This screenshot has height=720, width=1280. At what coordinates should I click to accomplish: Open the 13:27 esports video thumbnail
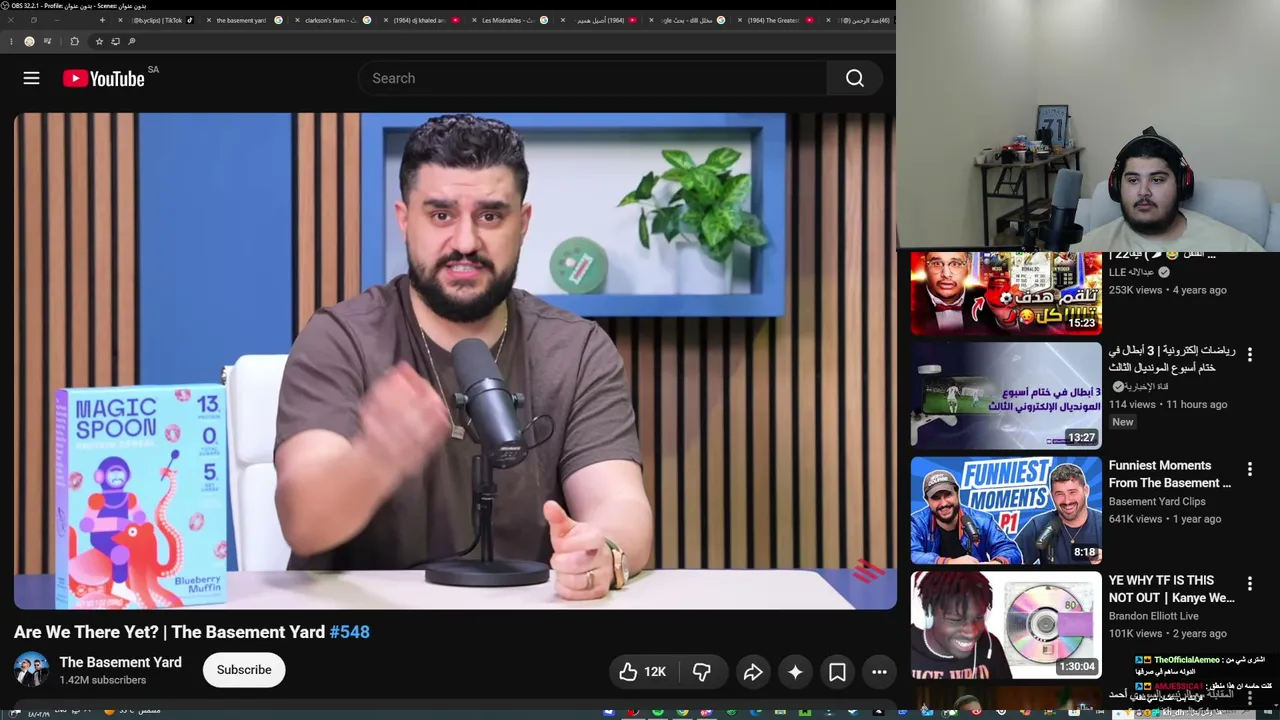pyautogui.click(x=1006, y=396)
